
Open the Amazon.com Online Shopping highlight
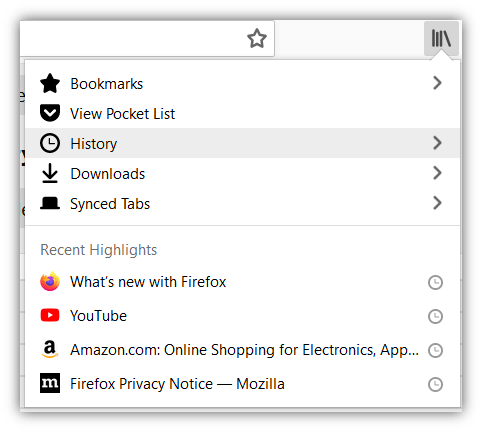pos(242,350)
